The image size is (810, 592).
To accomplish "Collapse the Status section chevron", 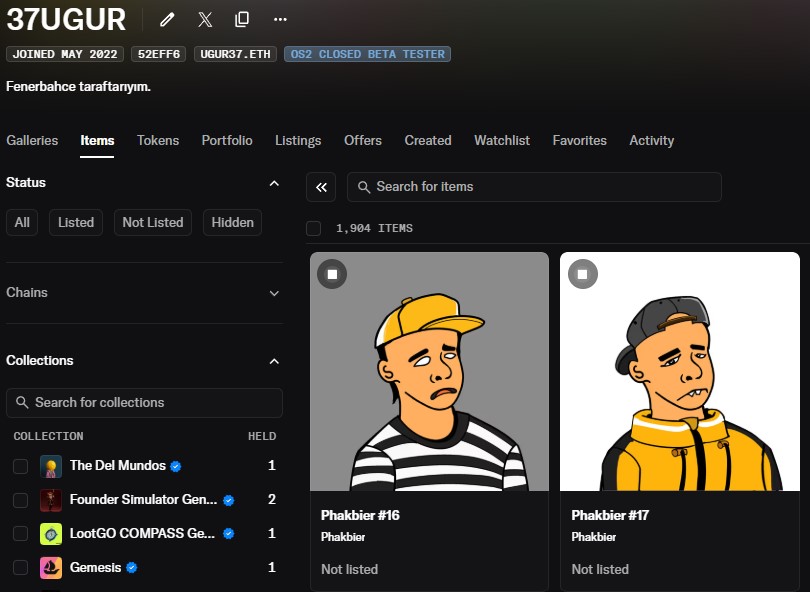I will click(x=274, y=183).
